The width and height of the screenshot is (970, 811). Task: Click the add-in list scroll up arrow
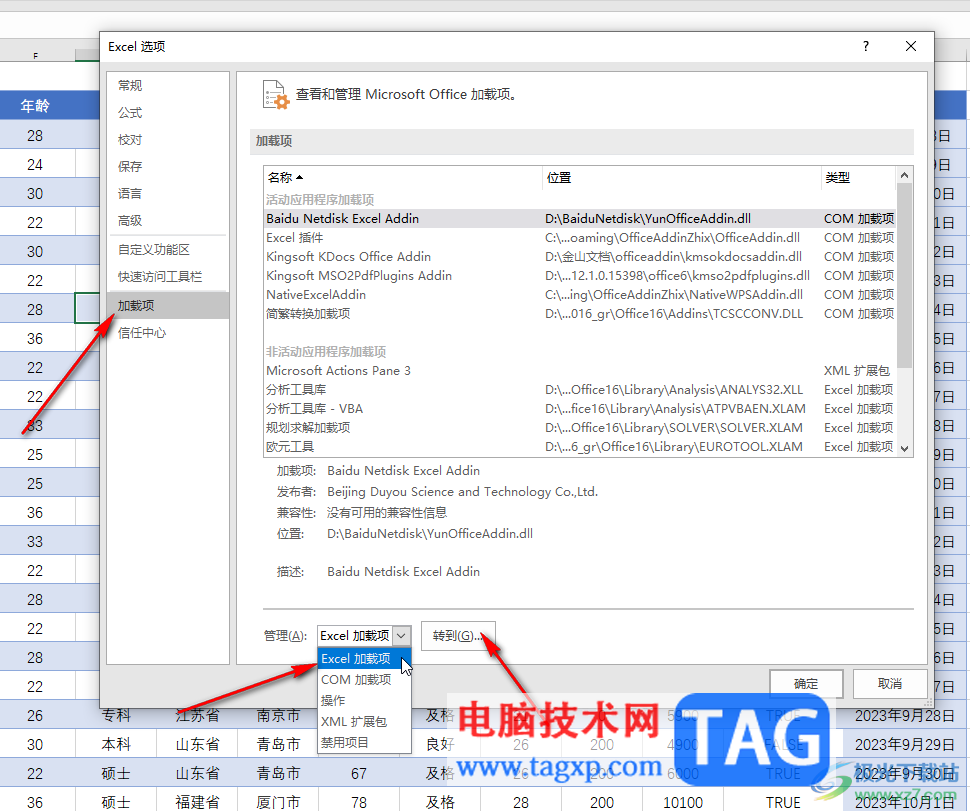click(x=904, y=175)
